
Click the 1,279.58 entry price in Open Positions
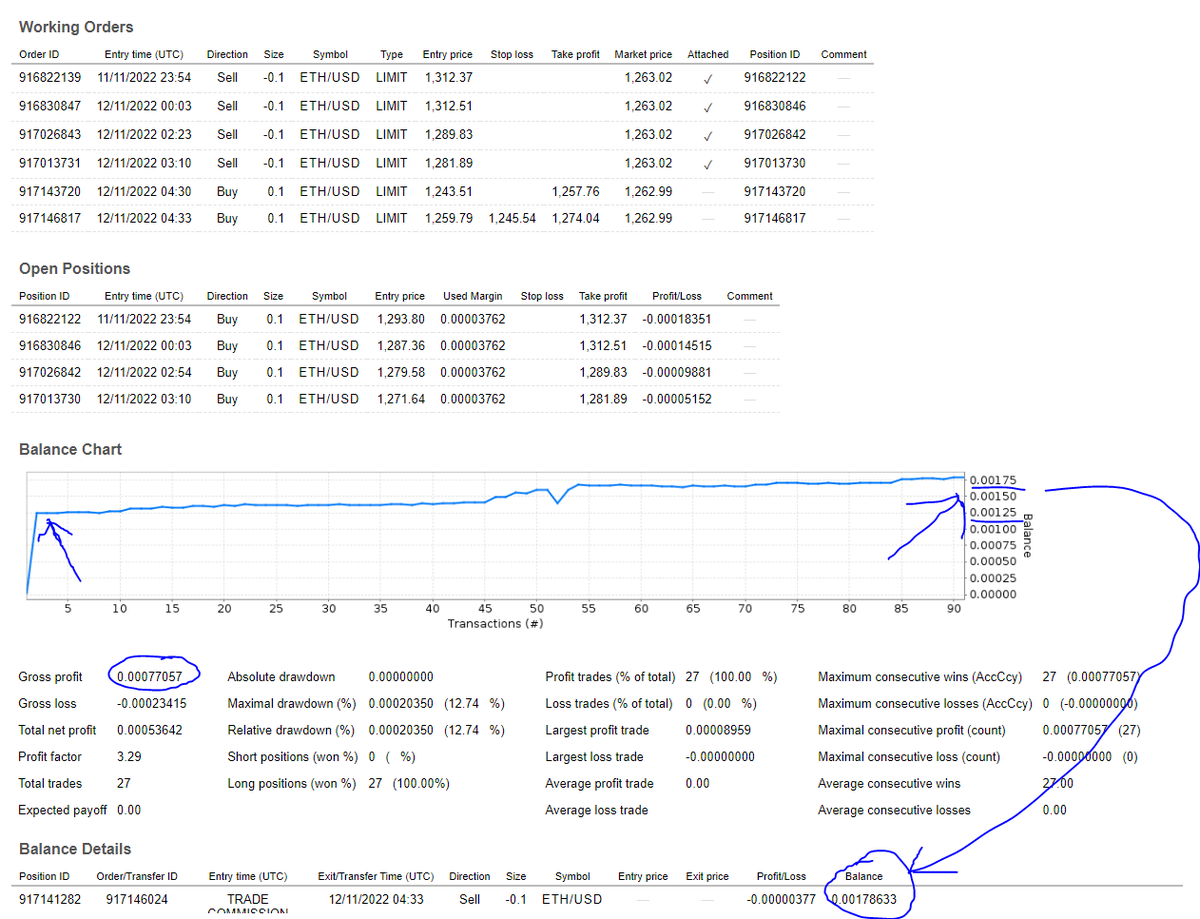click(401, 372)
